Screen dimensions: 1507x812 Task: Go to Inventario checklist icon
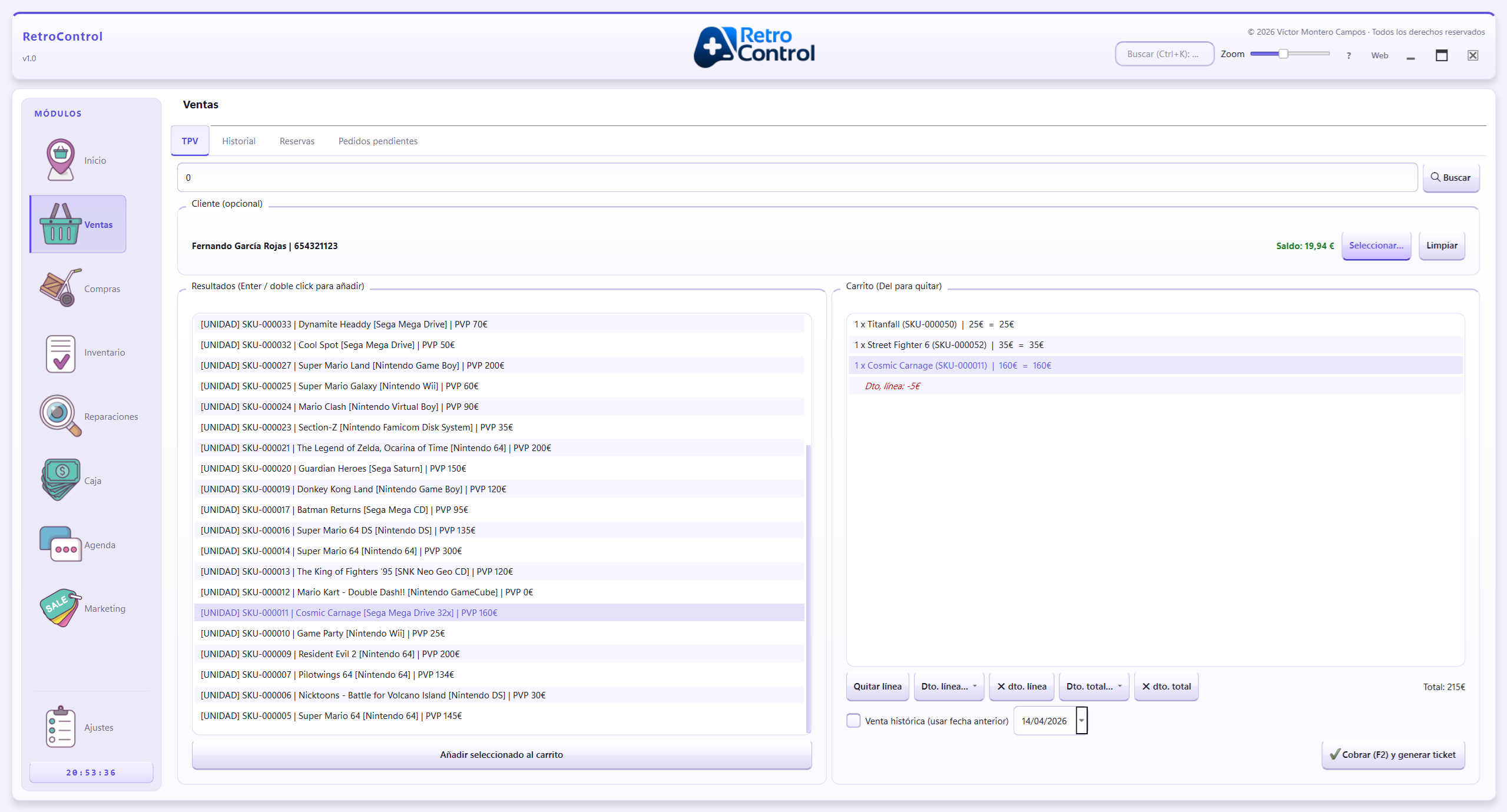click(x=60, y=353)
